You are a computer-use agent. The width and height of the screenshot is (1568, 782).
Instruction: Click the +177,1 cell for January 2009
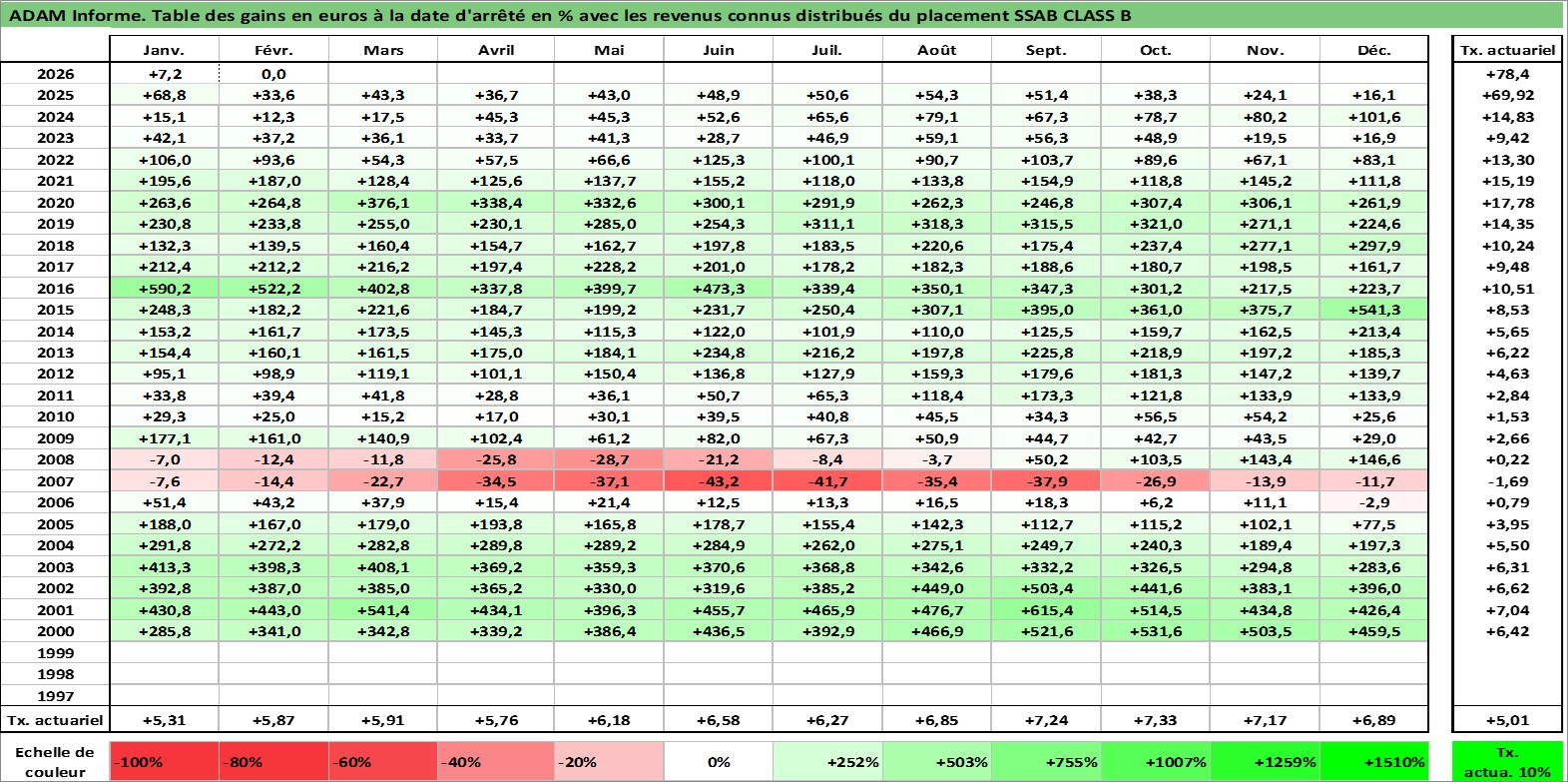165,438
